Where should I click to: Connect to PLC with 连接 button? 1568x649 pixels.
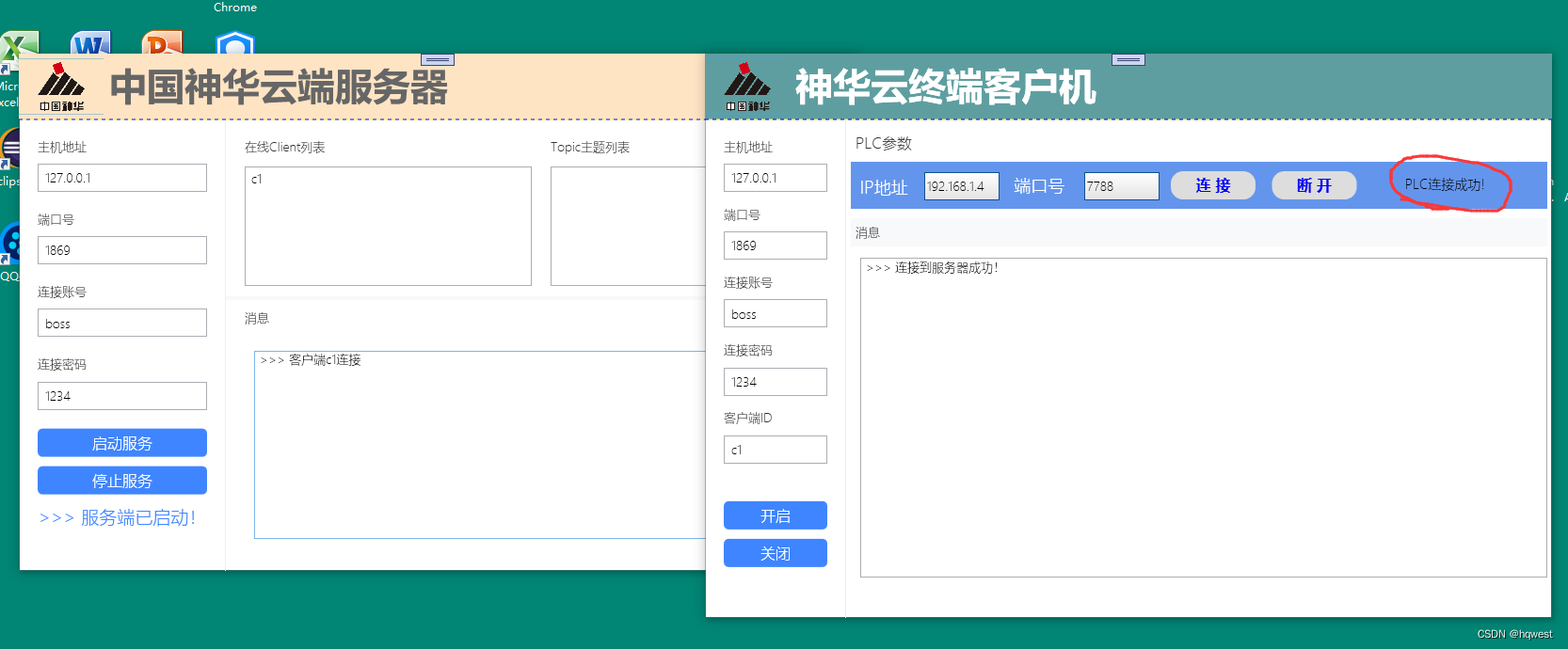[x=1213, y=185]
